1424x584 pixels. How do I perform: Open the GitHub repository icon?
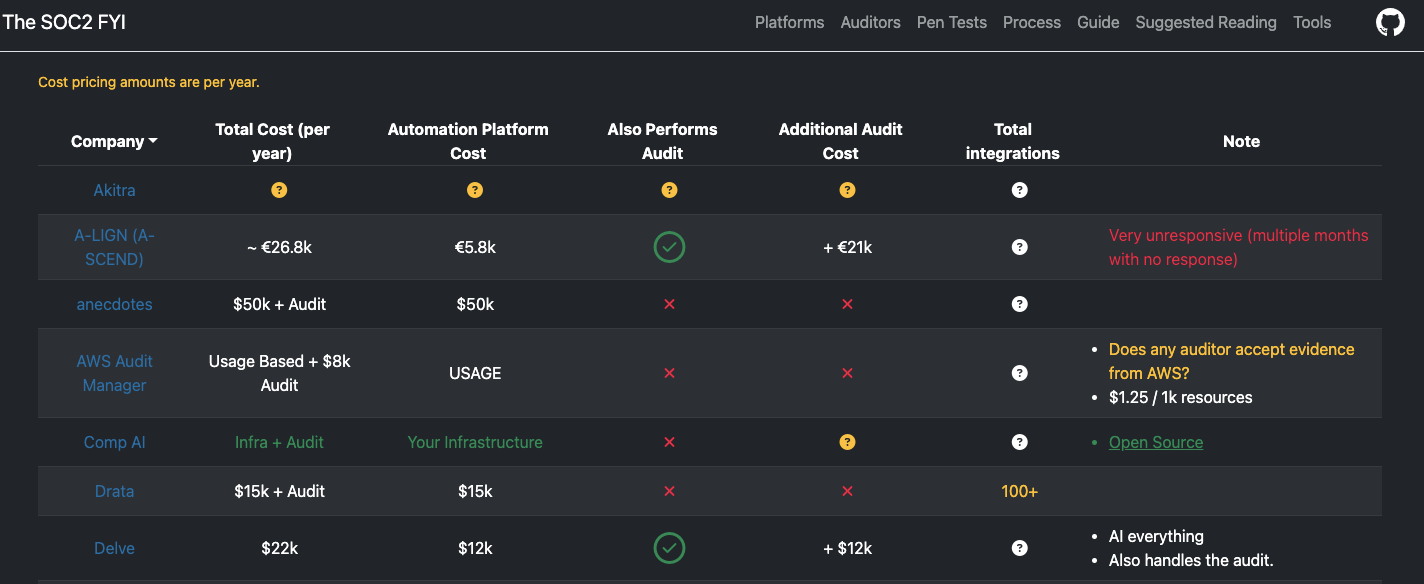pyautogui.click(x=1389, y=22)
